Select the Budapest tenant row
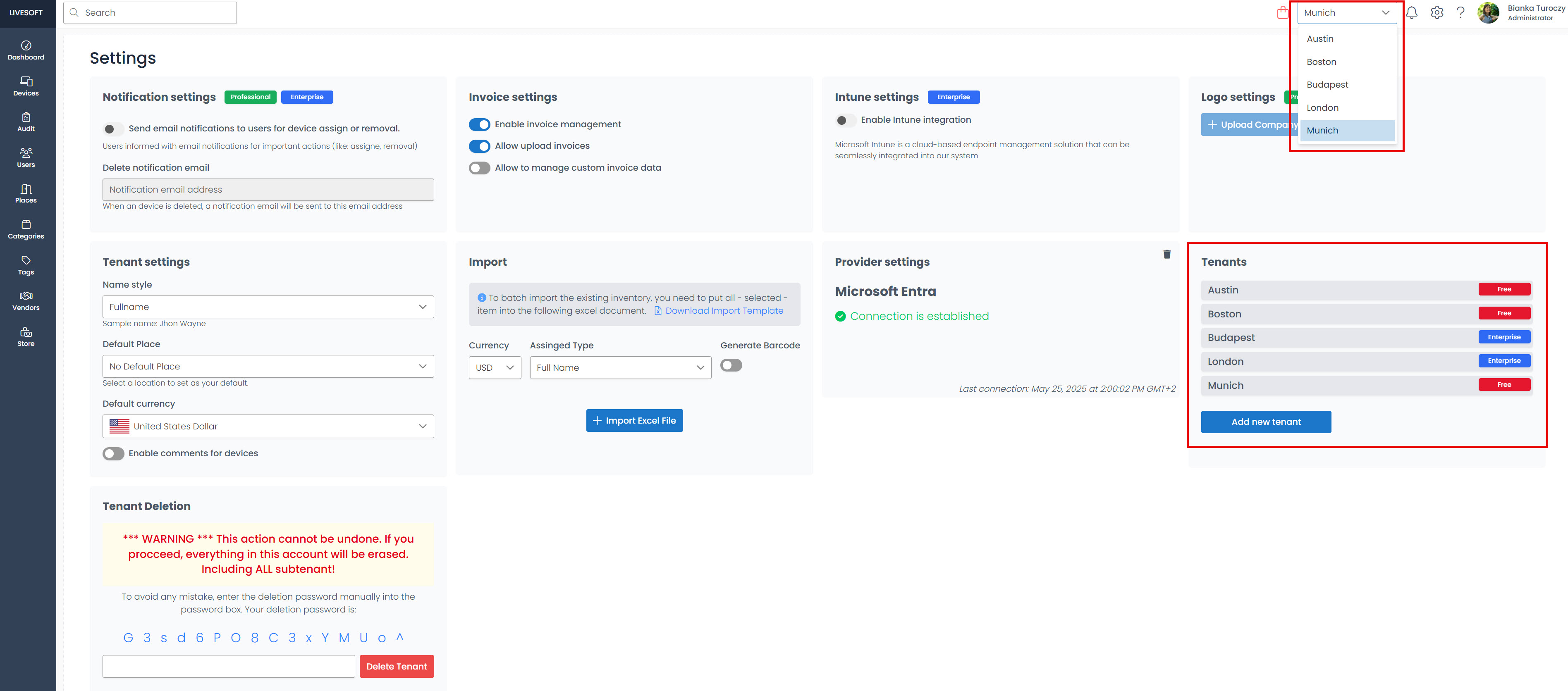 [1366, 338]
